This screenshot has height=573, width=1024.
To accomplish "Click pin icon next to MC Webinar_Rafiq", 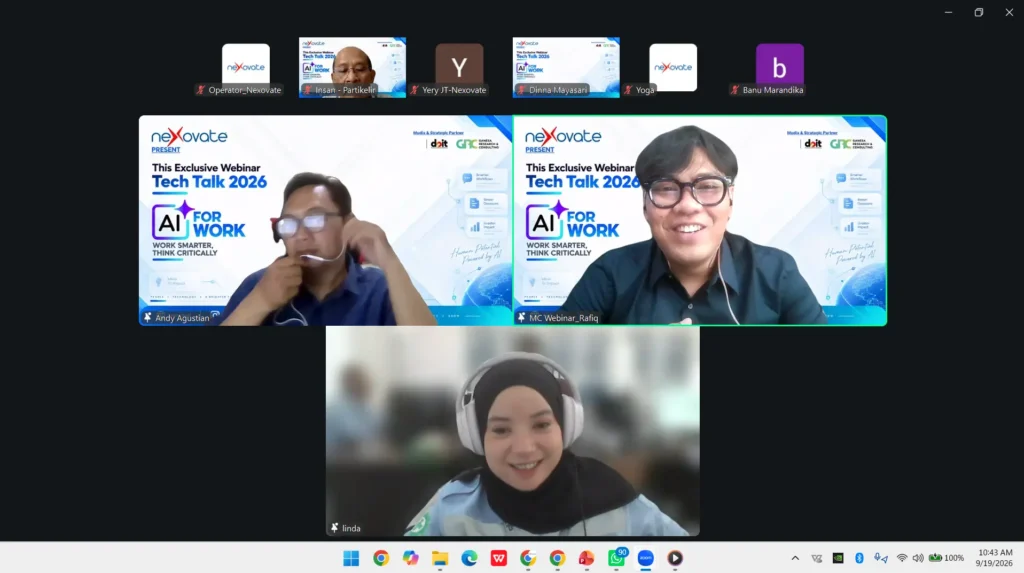I will (521, 318).
